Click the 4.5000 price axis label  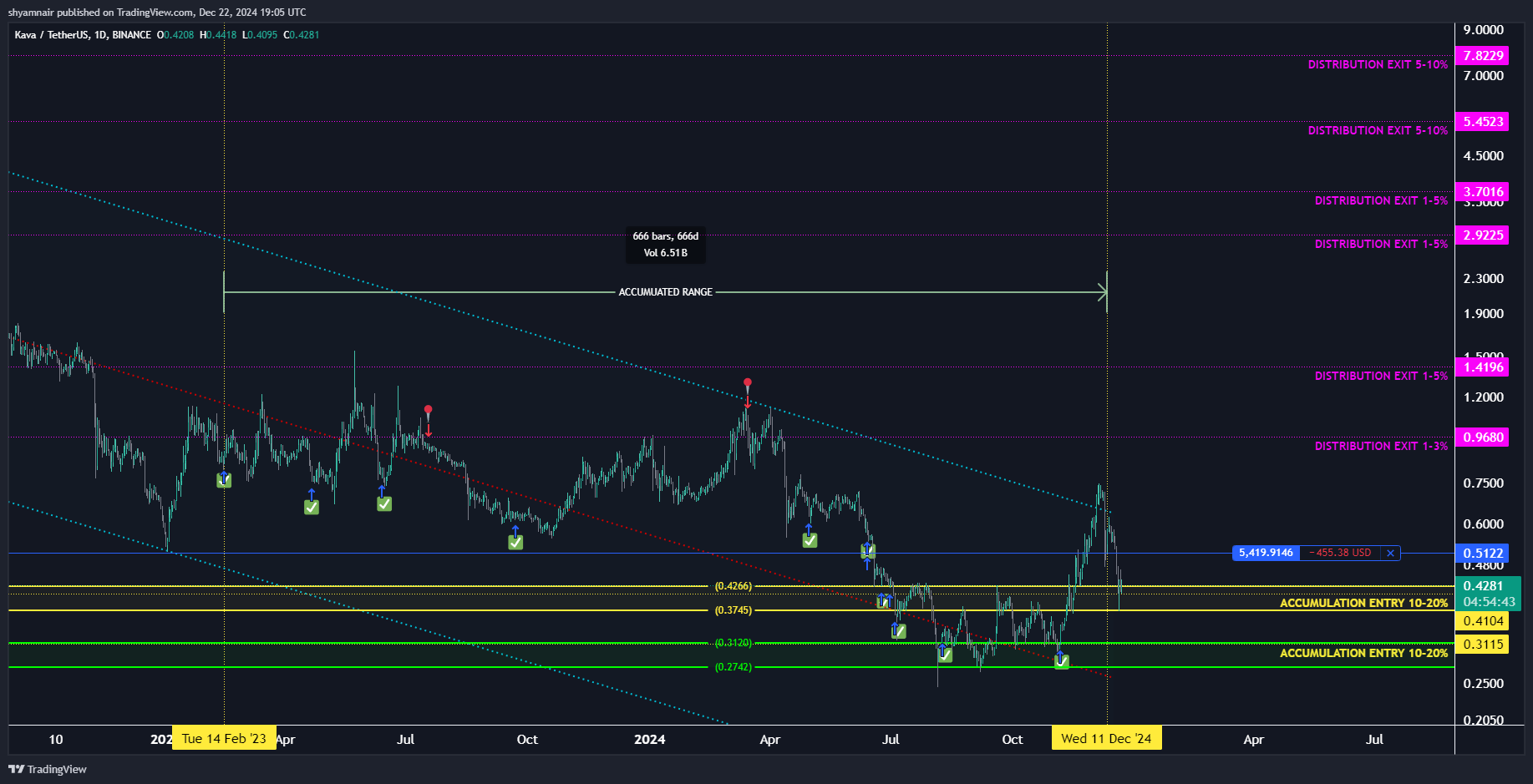1483,156
